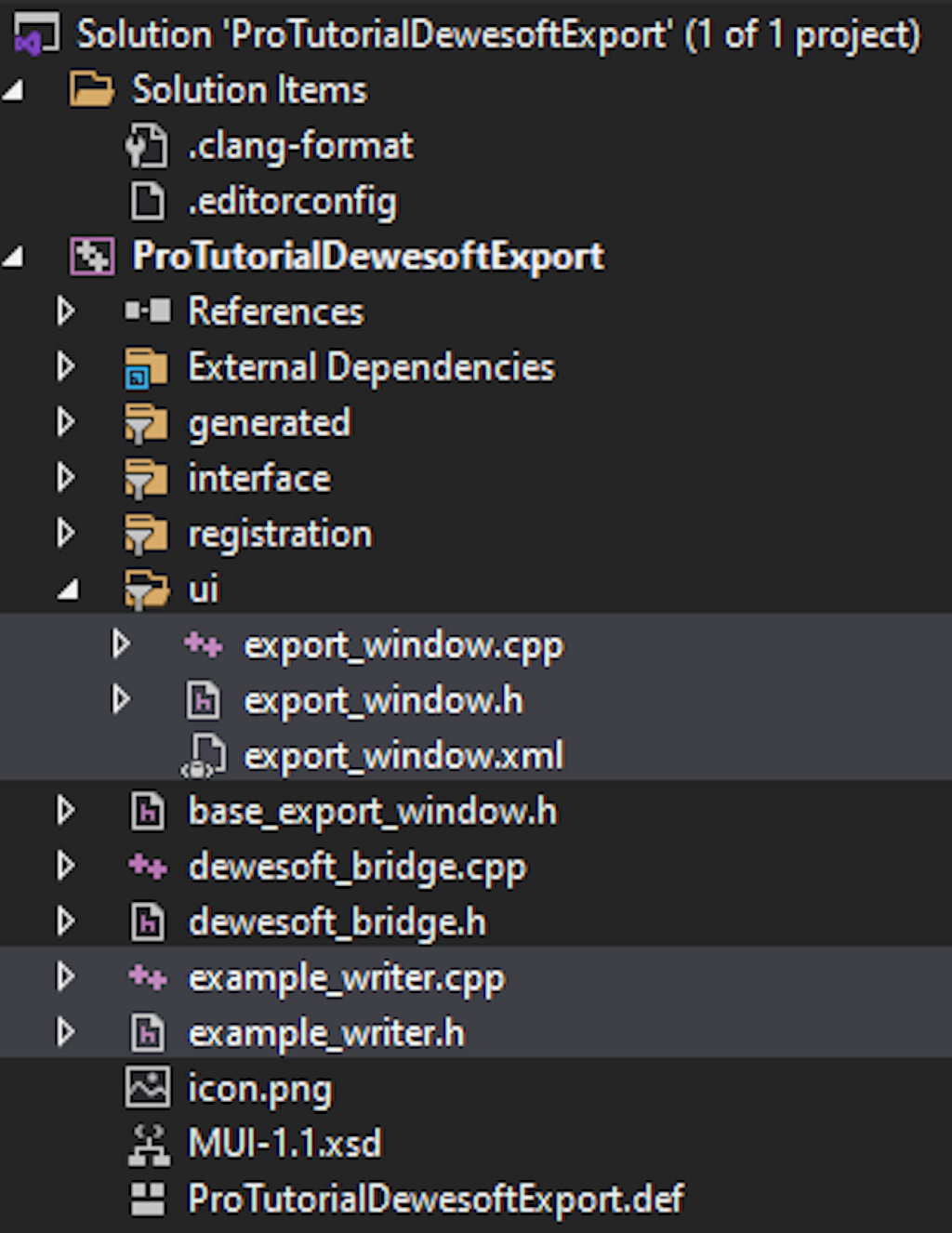The width and height of the screenshot is (952, 1233).
Task: Click the open ui filter folder icon
Action: click(x=147, y=590)
